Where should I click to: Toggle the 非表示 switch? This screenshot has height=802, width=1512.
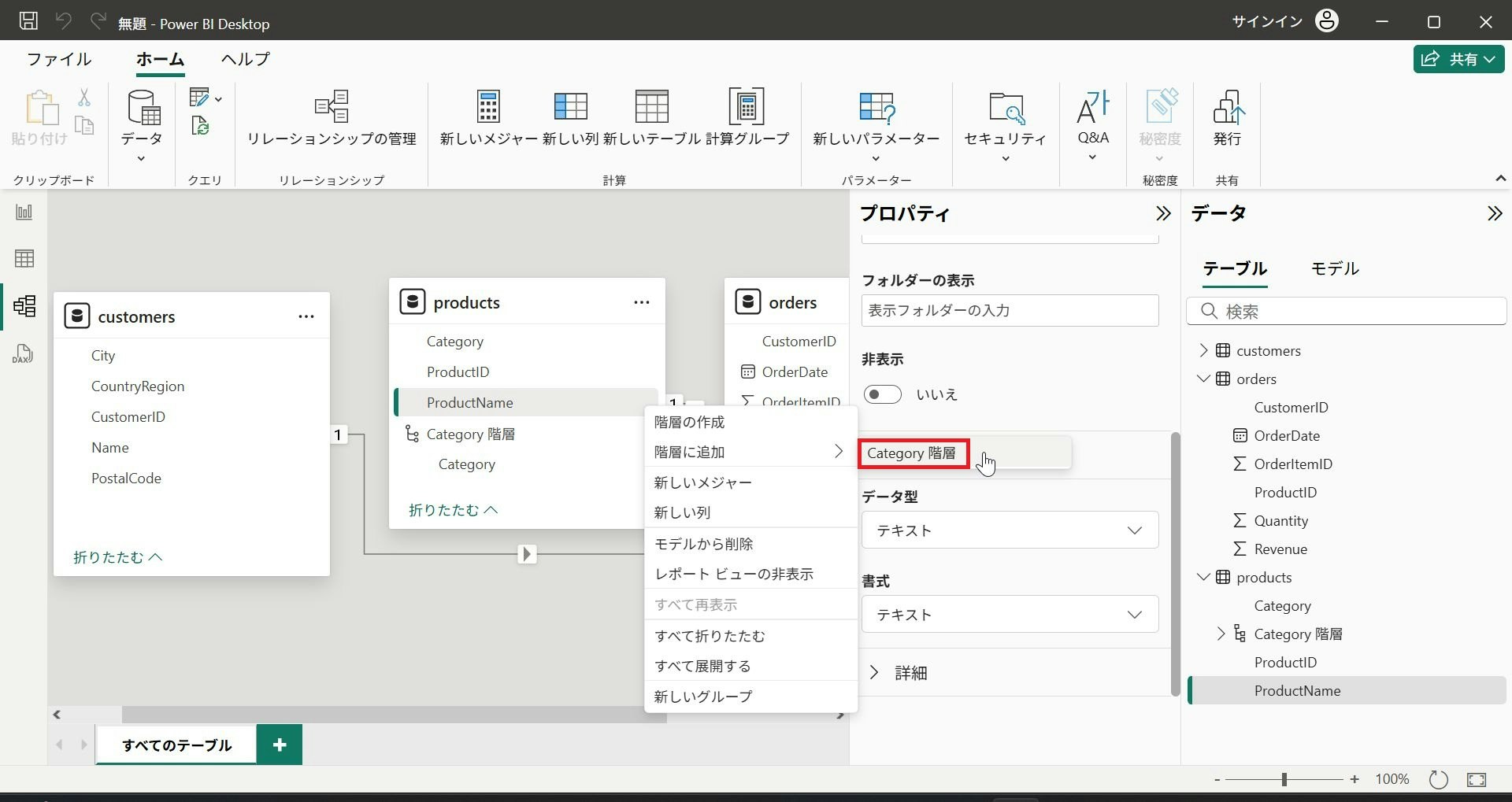(x=882, y=394)
